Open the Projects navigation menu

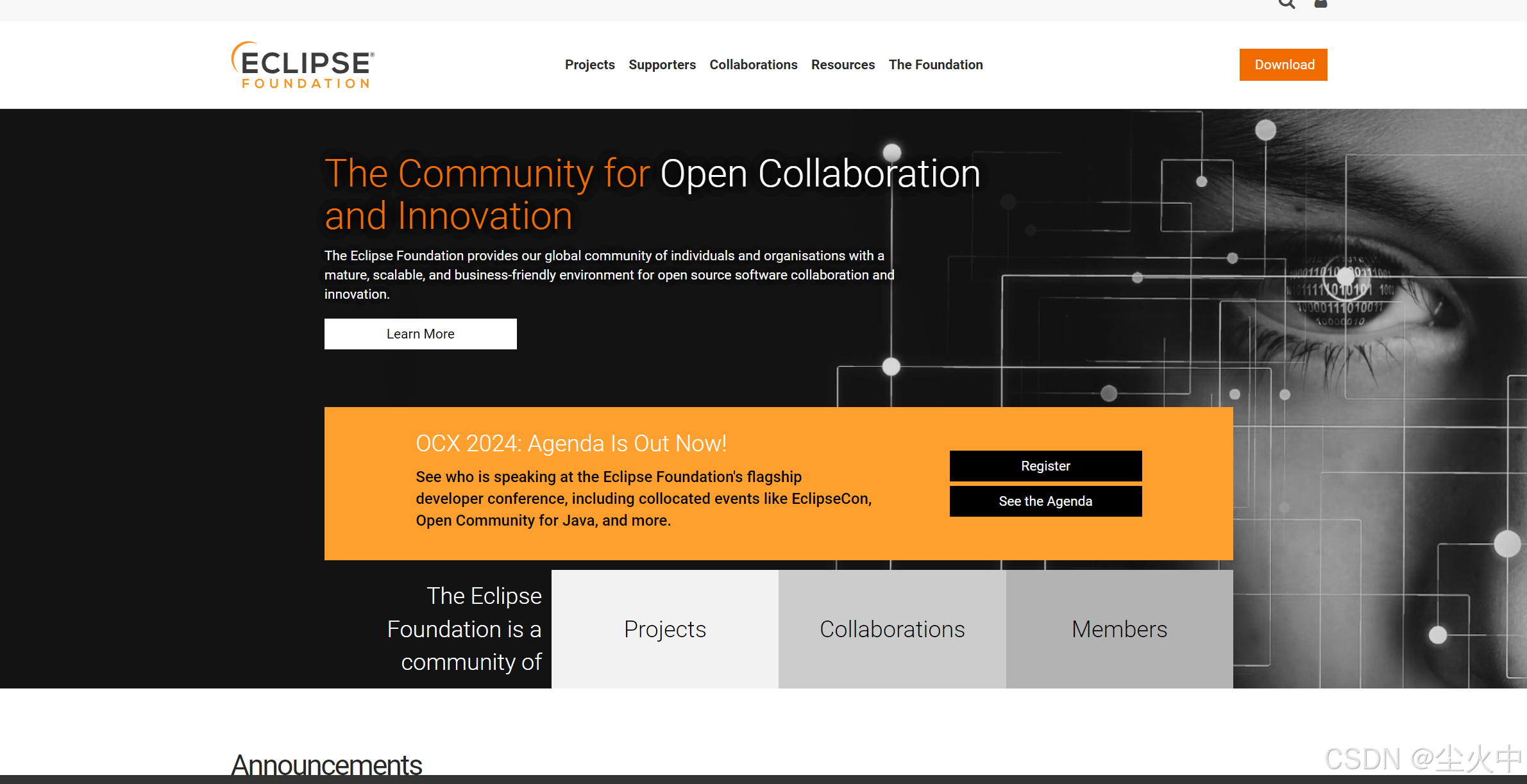589,65
